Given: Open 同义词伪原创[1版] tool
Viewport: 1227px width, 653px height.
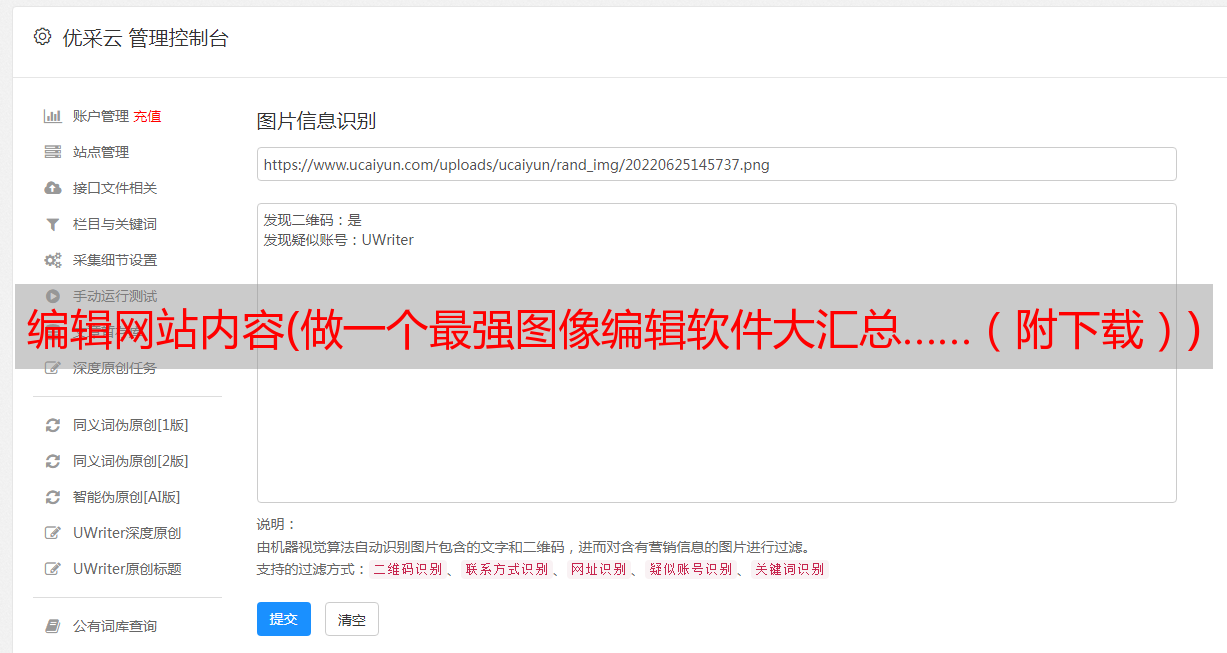Looking at the screenshot, I should pos(131,425).
